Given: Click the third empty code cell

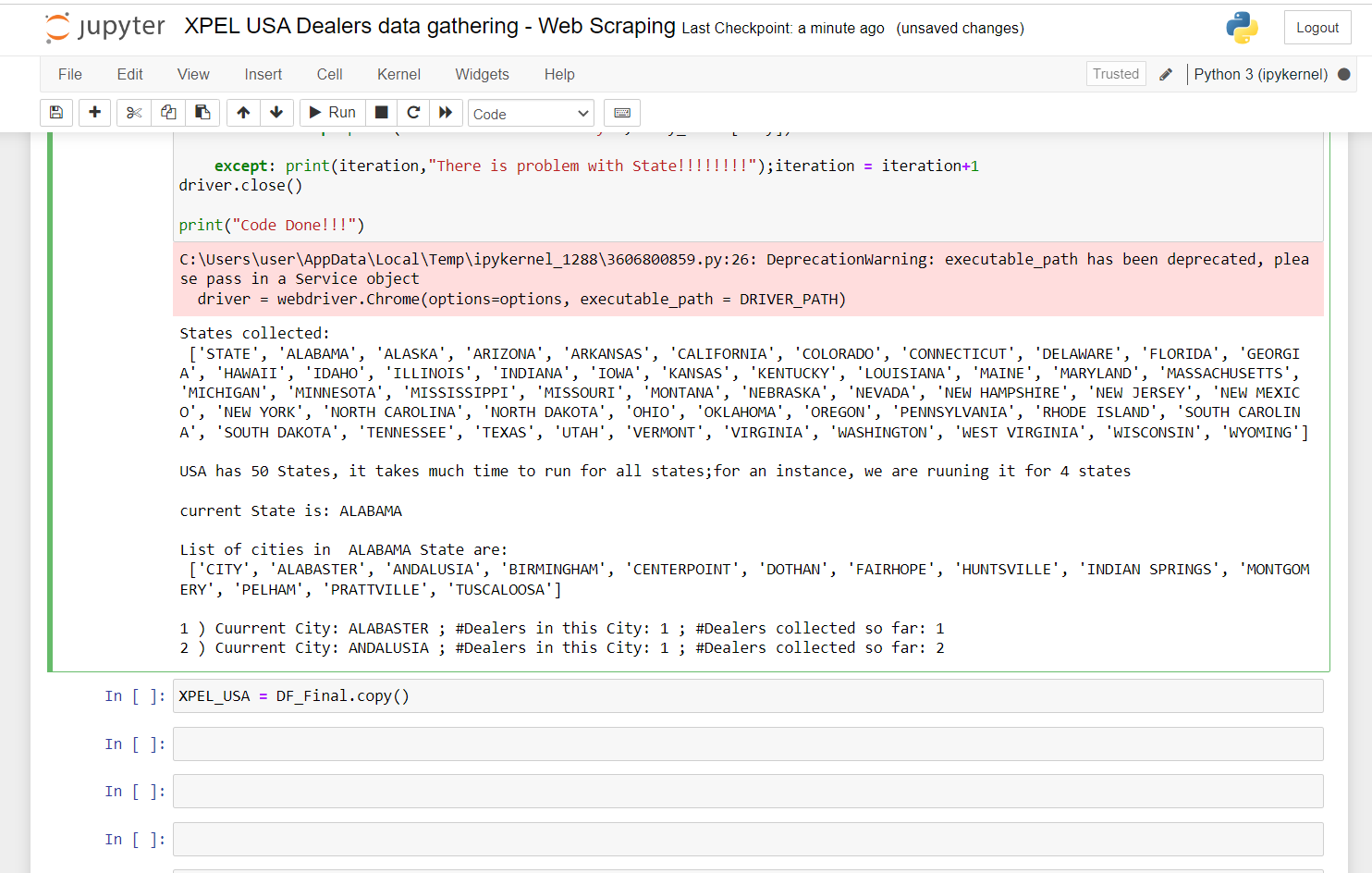Looking at the screenshot, I should (748, 839).
